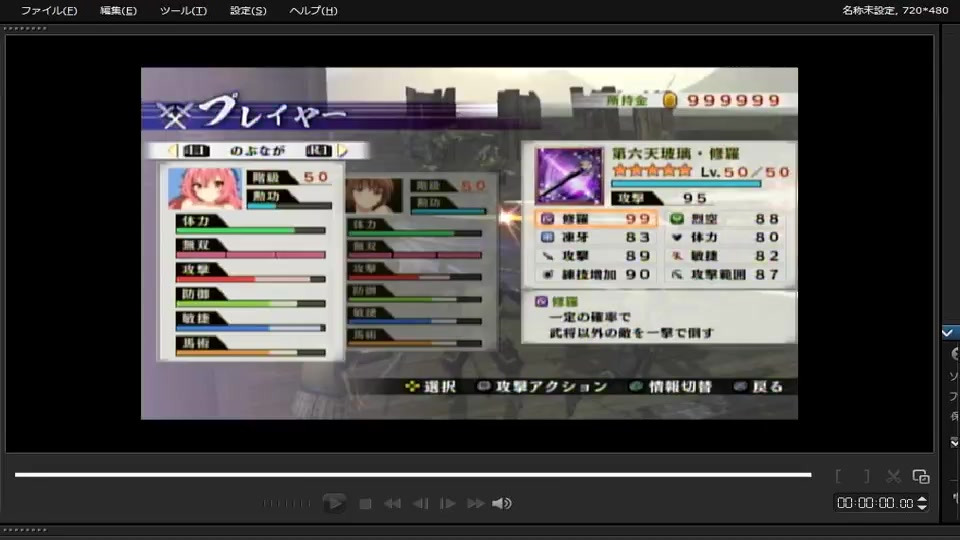The width and height of the screenshot is (960, 540).
Task: Click the blue checkmark tab on right panel
Action: (x=948, y=332)
